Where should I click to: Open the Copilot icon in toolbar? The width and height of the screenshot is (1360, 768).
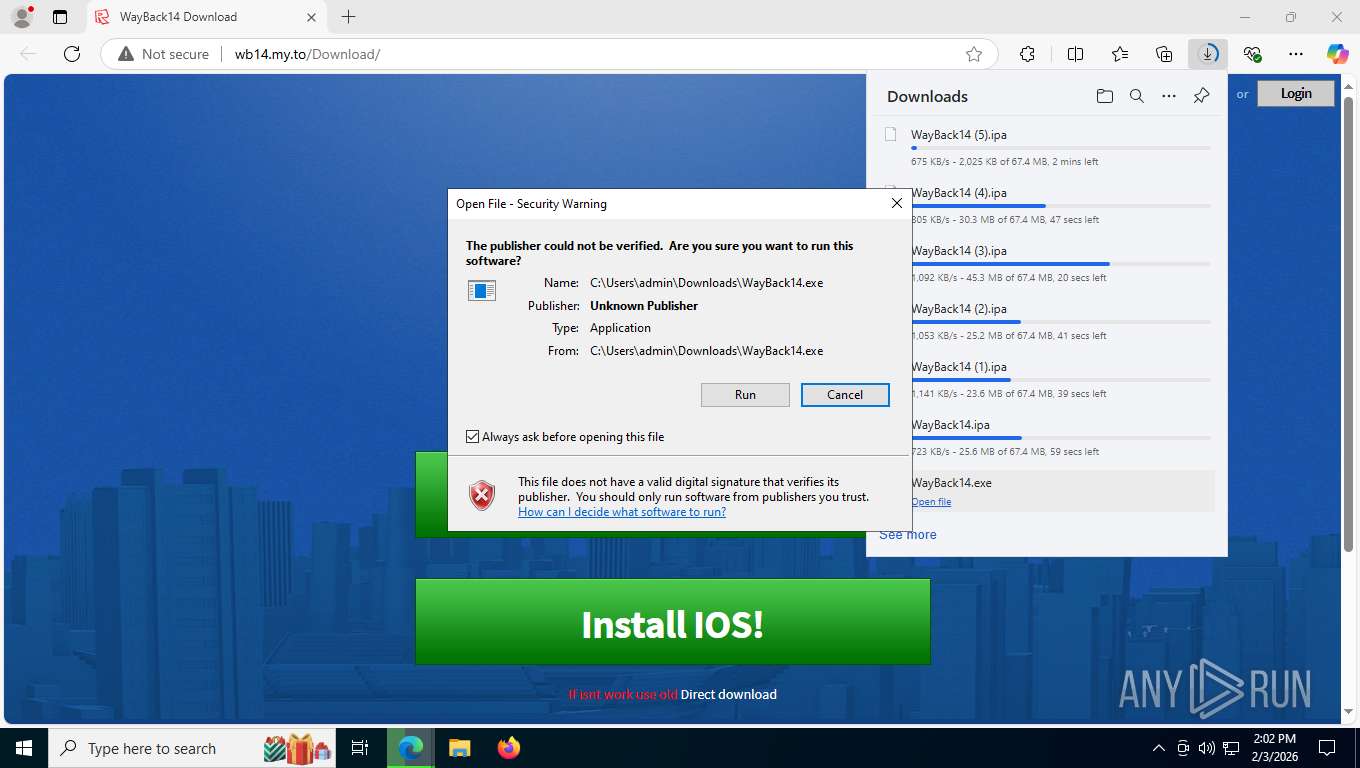(x=1338, y=54)
